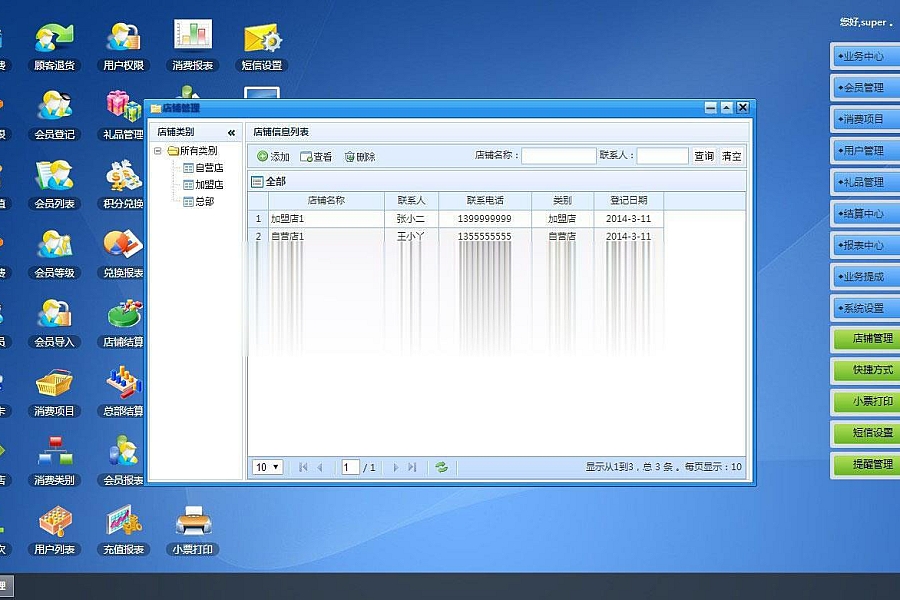The height and width of the screenshot is (600, 900).
Task: Open the 会员登记 desktop icon
Action: [54, 108]
